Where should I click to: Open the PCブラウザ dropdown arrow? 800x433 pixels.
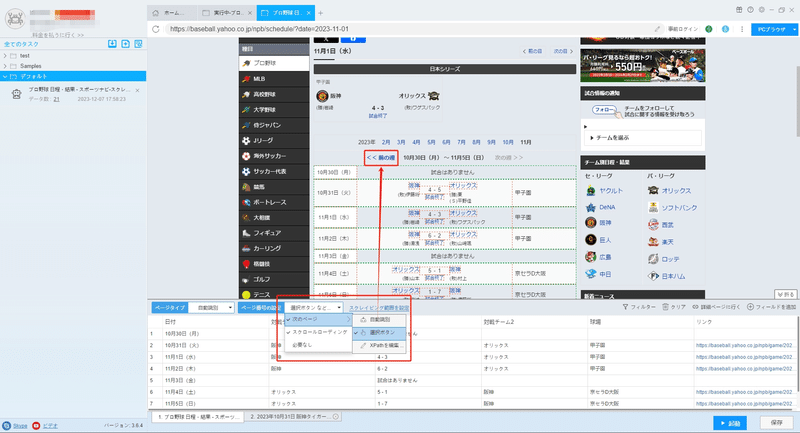(794, 30)
